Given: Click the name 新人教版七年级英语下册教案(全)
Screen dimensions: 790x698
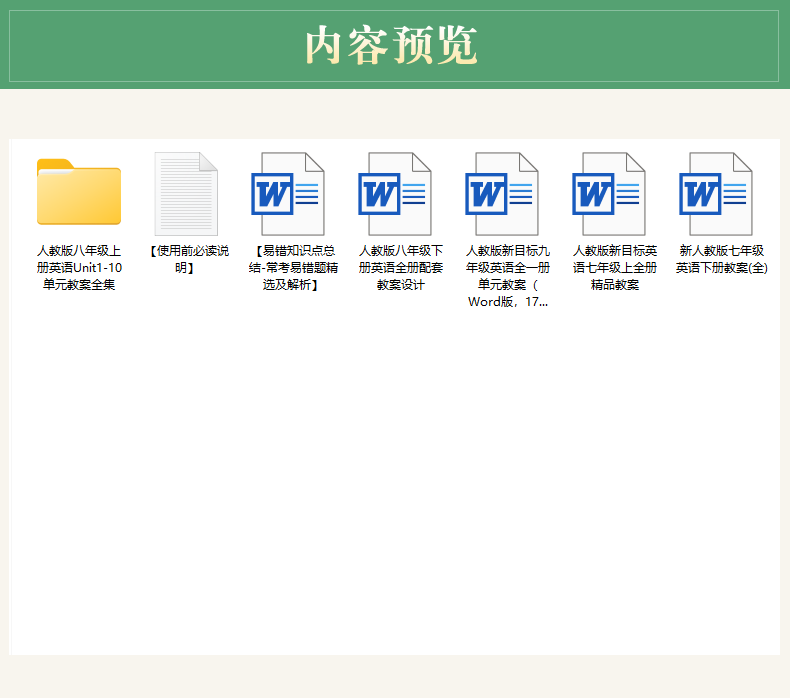Looking at the screenshot, I should click(x=721, y=259).
